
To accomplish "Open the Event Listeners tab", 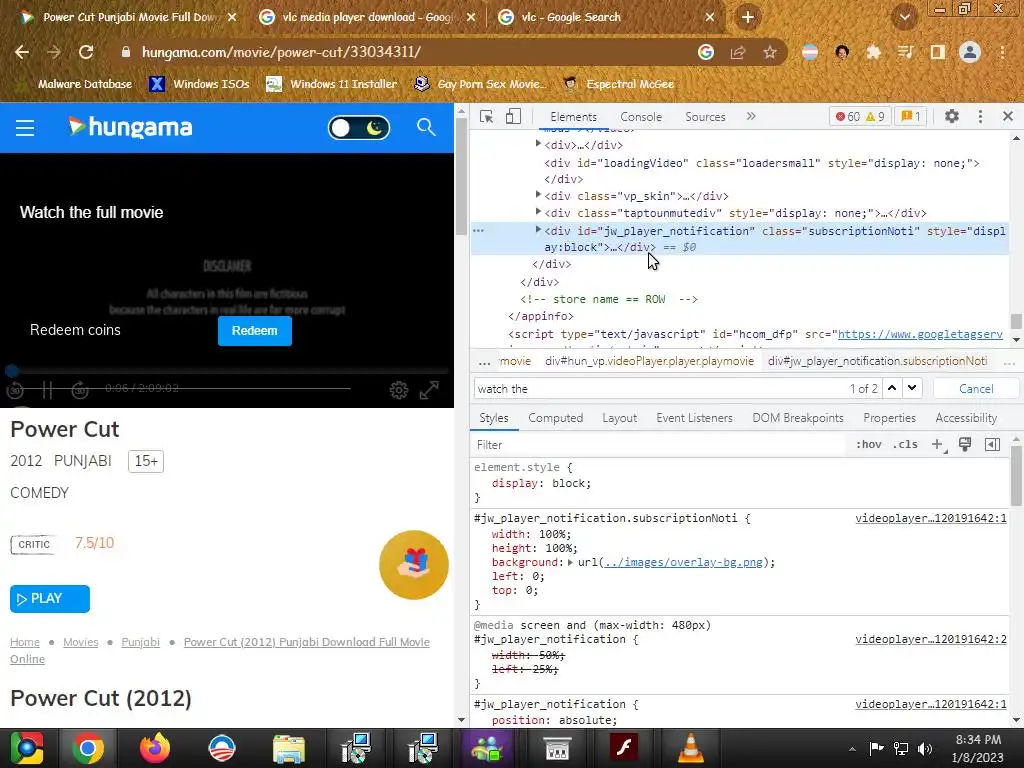I will (694, 418).
